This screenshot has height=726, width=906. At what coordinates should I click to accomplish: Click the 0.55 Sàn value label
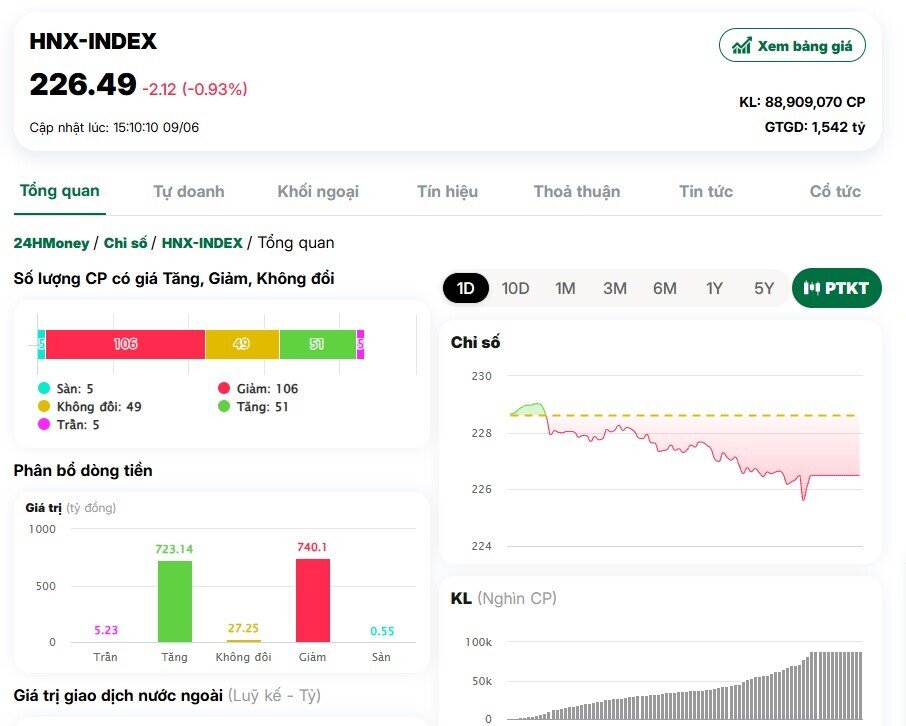click(x=382, y=631)
